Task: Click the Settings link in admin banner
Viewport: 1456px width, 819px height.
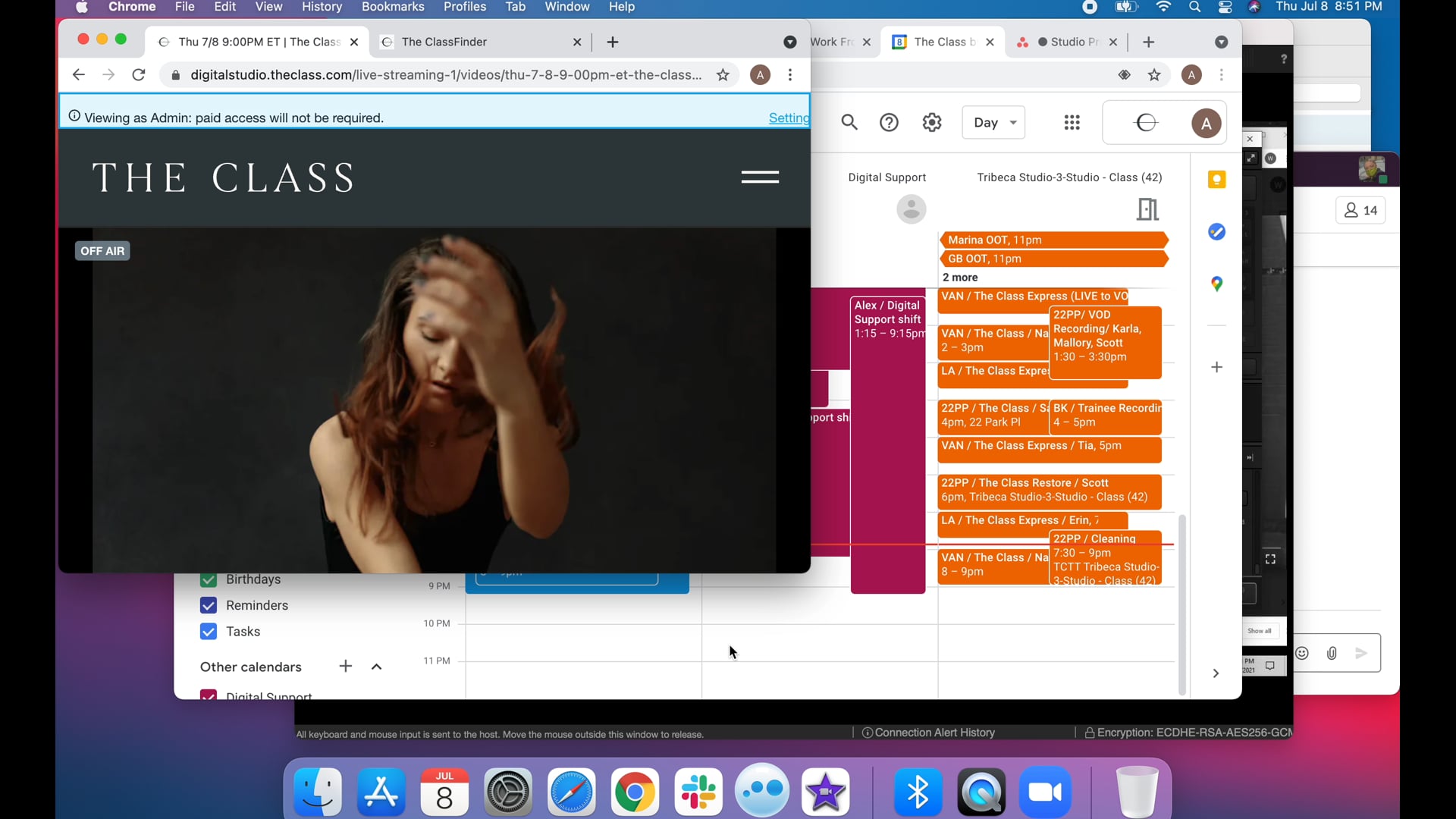Action: point(789,118)
